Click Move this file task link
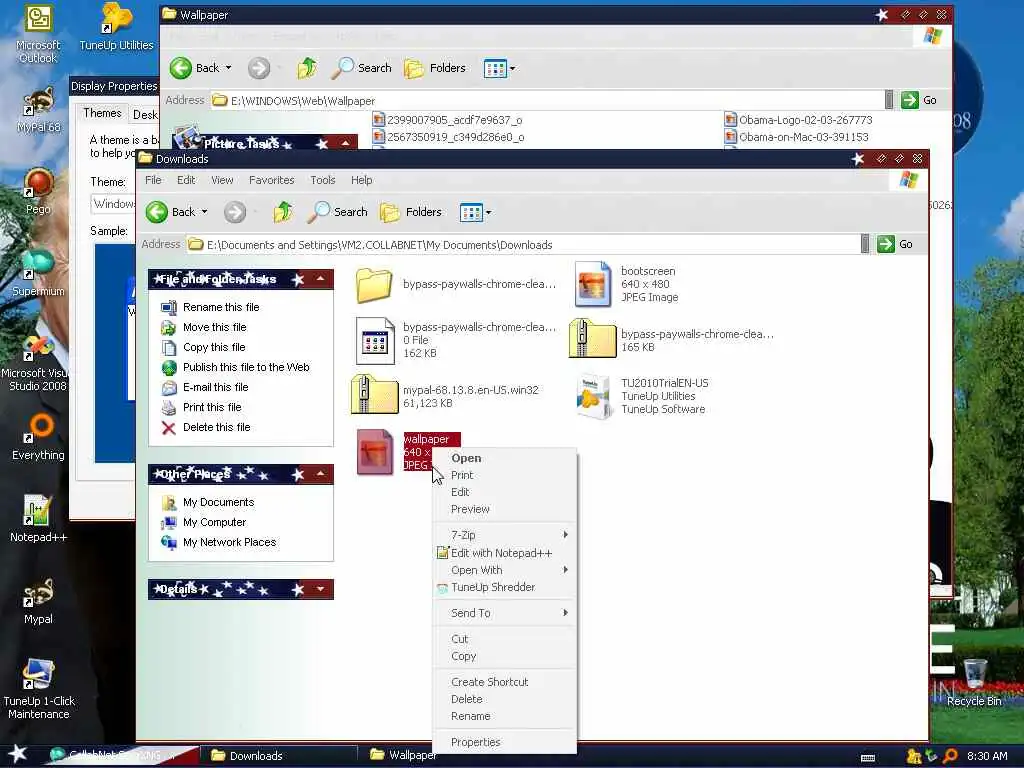The width and height of the screenshot is (1024, 768). (214, 327)
